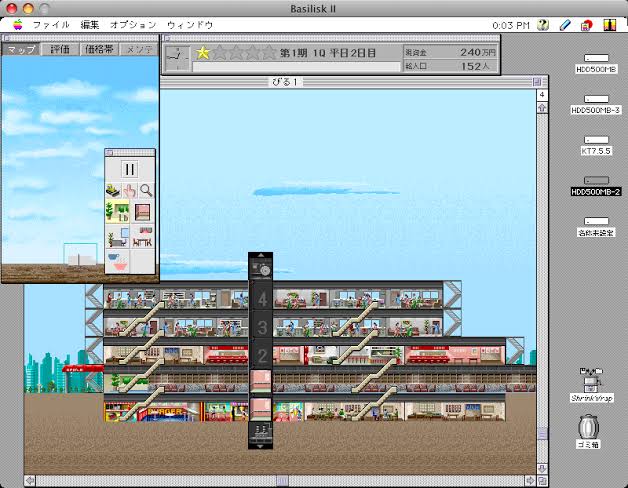Open the 編集 menu

tap(90, 25)
